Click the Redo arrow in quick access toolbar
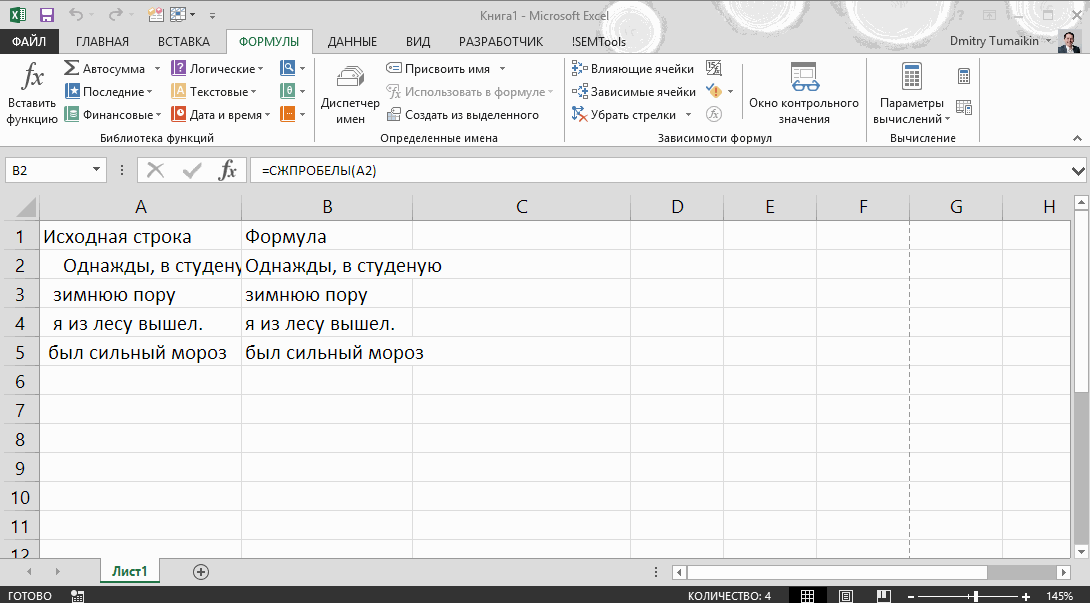Screen dimensions: 1090x603 click(x=115, y=15)
